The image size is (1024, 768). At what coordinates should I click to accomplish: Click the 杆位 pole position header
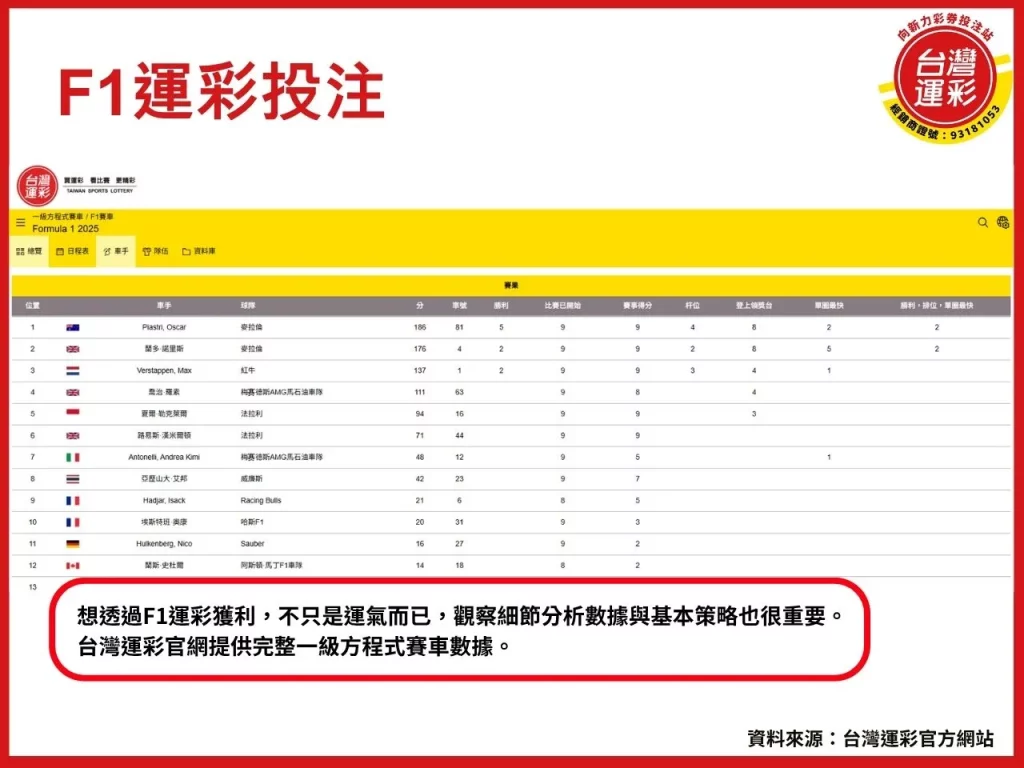click(x=692, y=306)
